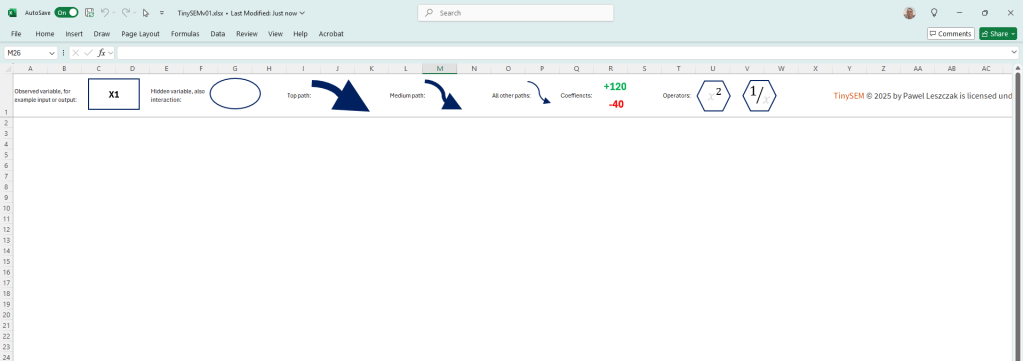1023x361 pixels.
Task: Select the touch/mouse mode pointer icon
Action: click(x=145, y=12)
